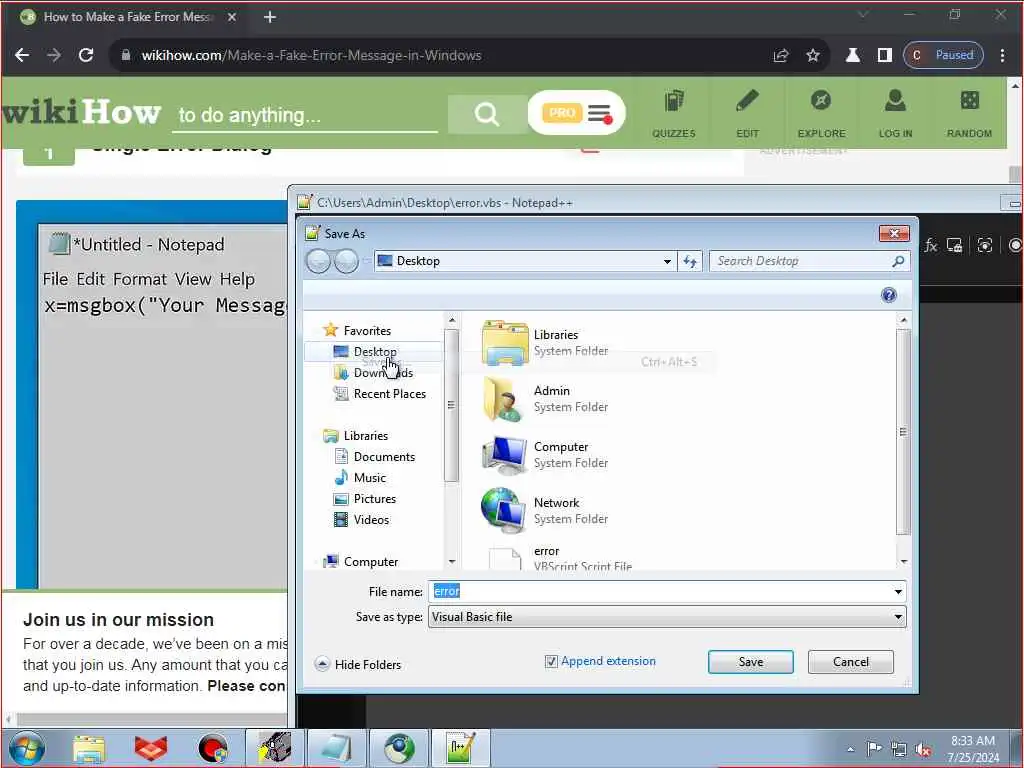Go forward in Save As dialog
The height and width of the screenshot is (768, 1024).
point(346,261)
